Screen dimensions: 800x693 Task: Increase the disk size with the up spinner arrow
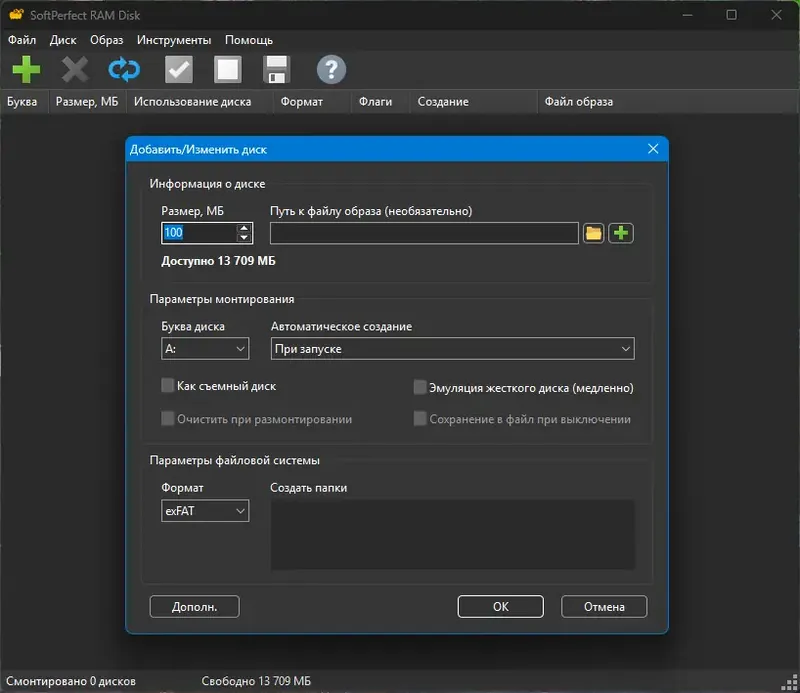tap(244, 228)
